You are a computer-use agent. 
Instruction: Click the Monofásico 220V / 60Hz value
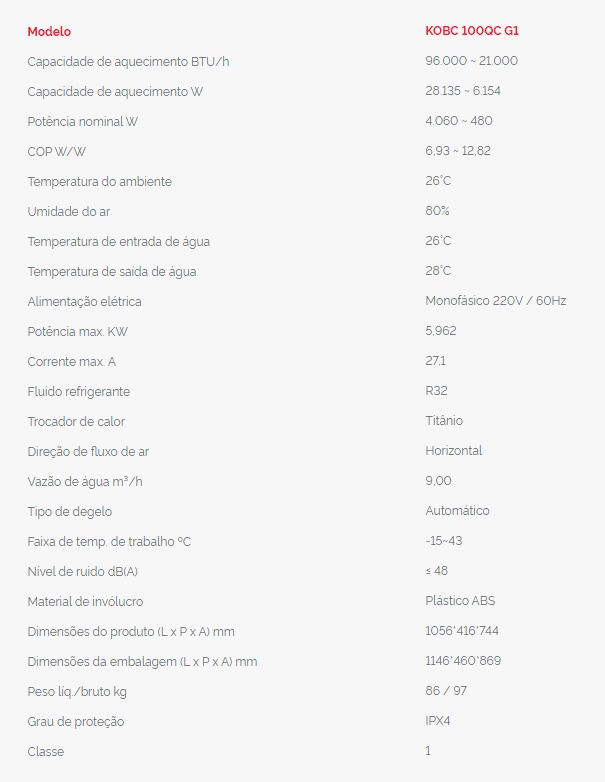coord(495,301)
